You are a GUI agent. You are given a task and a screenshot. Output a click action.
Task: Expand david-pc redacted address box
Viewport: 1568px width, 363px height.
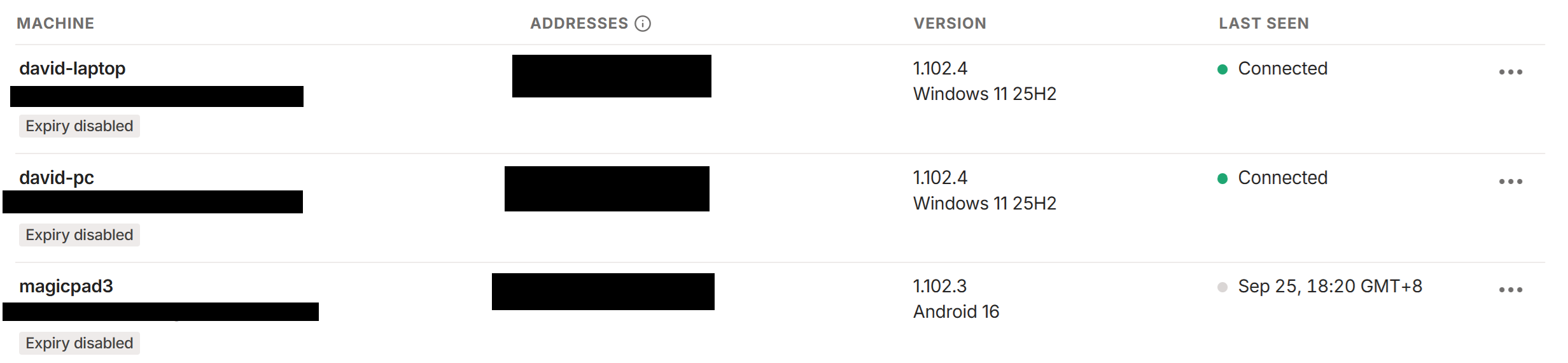[607, 189]
